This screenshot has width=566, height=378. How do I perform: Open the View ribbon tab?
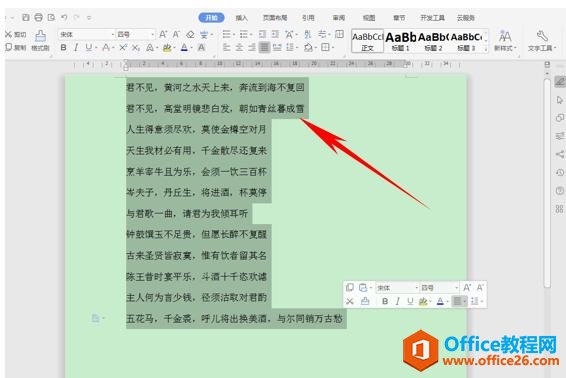click(369, 17)
